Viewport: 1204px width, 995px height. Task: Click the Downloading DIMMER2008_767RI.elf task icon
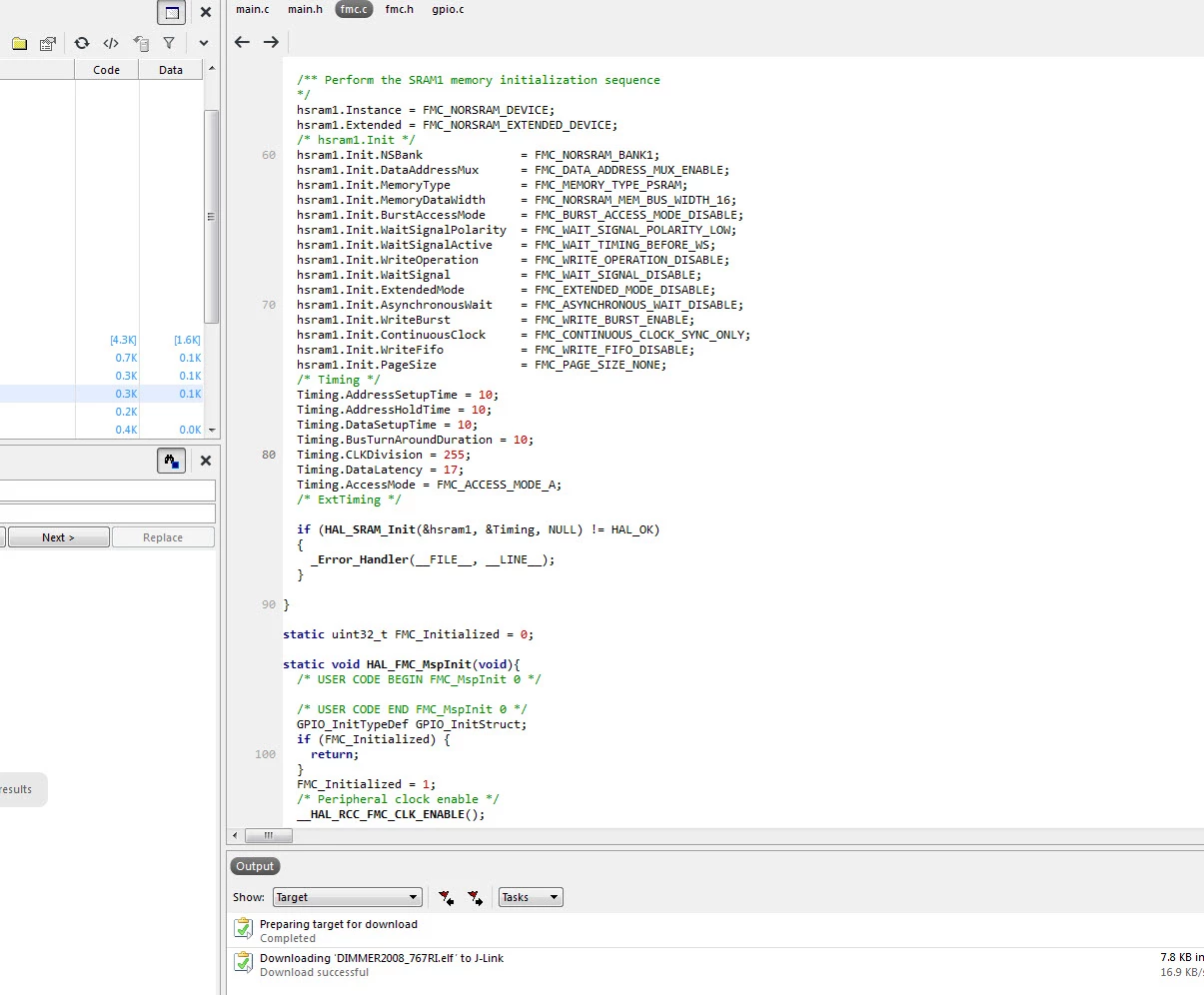click(243, 963)
